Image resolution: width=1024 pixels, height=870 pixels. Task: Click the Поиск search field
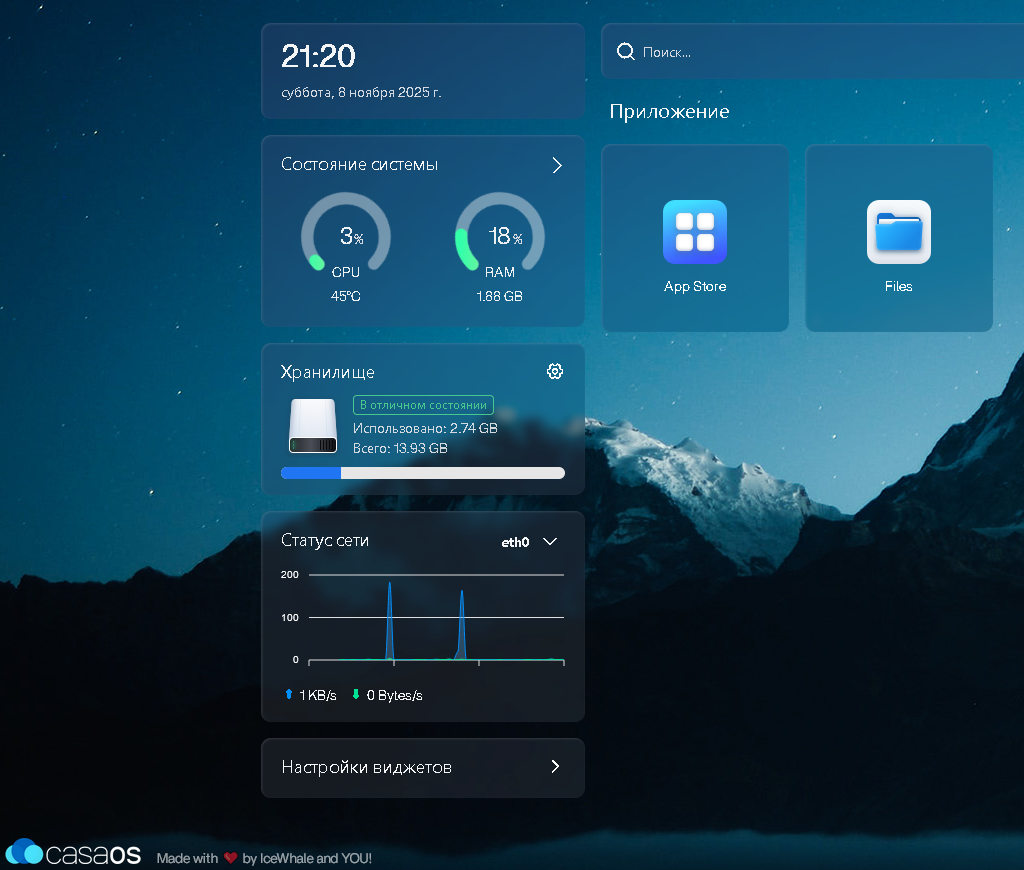click(812, 52)
